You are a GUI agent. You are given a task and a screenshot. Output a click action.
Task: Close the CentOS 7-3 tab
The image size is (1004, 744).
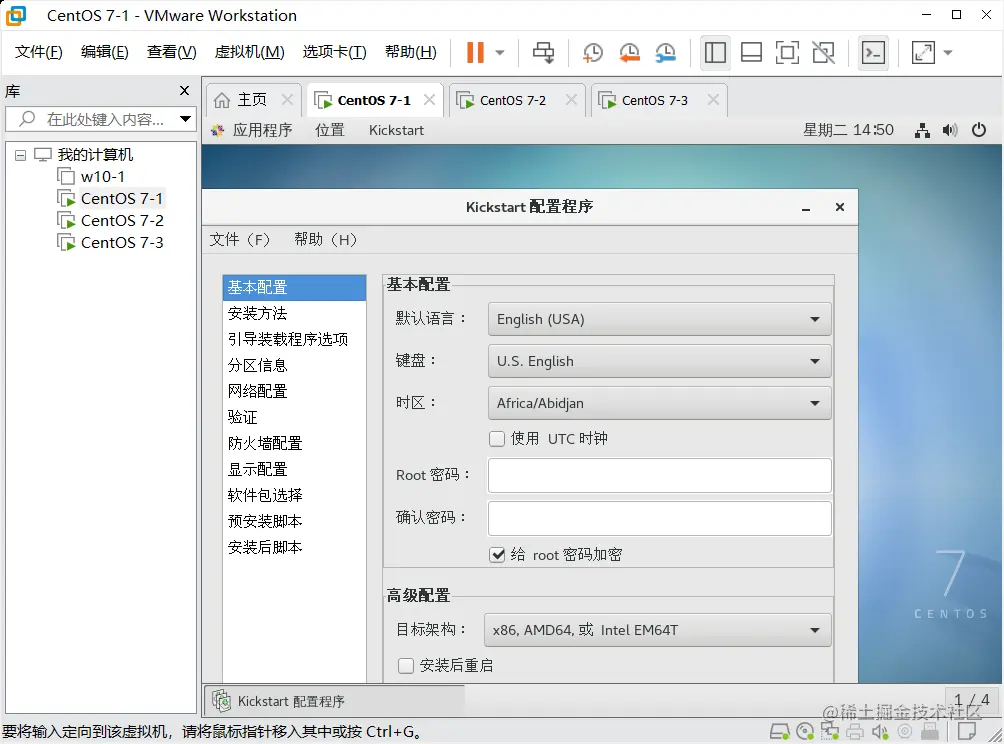(x=713, y=99)
